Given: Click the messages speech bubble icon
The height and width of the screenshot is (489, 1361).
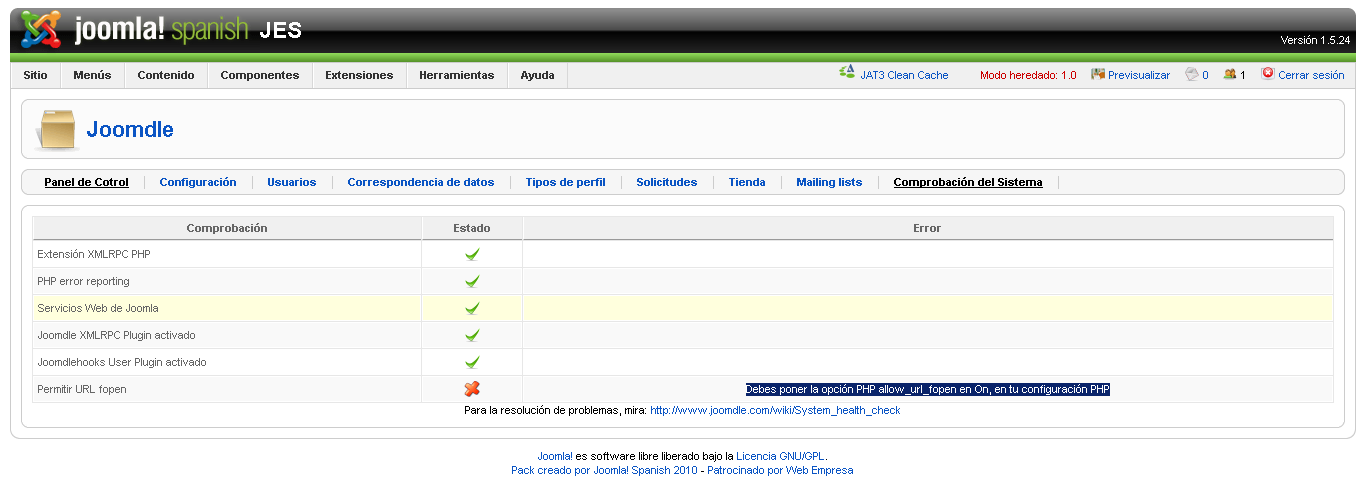Looking at the screenshot, I should click(1191, 74).
